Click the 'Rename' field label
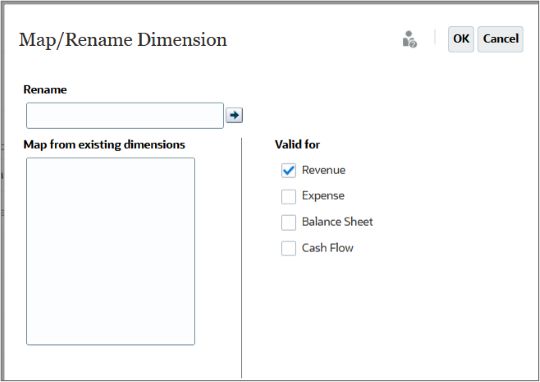 (45, 90)
